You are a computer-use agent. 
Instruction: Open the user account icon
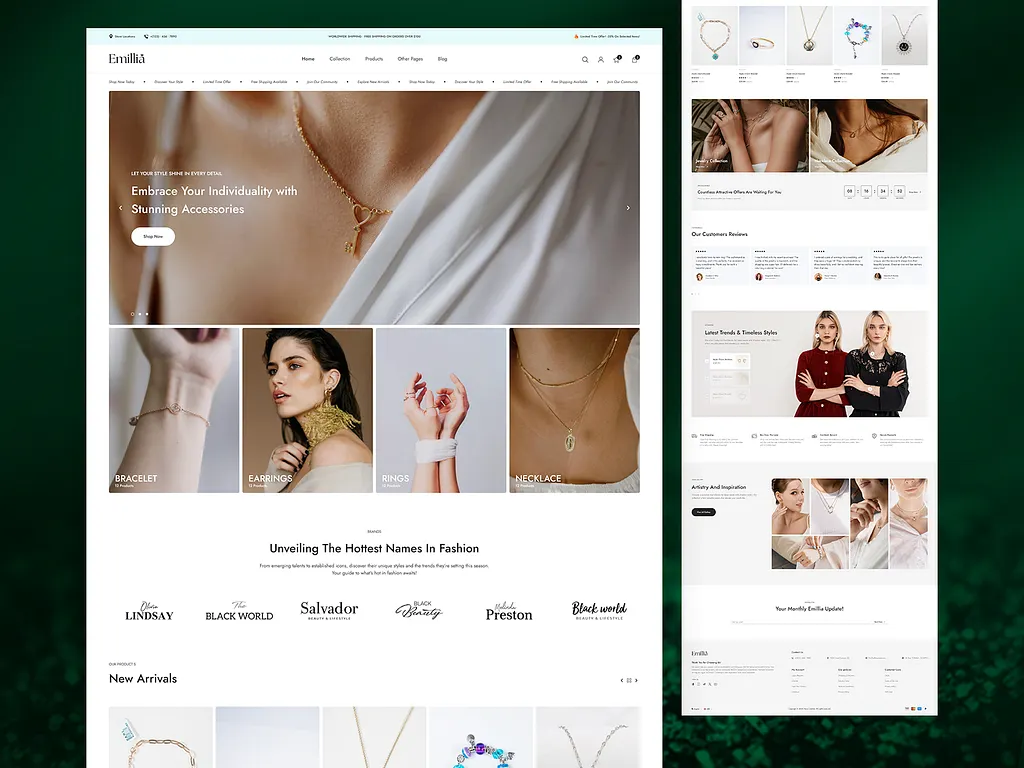tap(601, 60)
